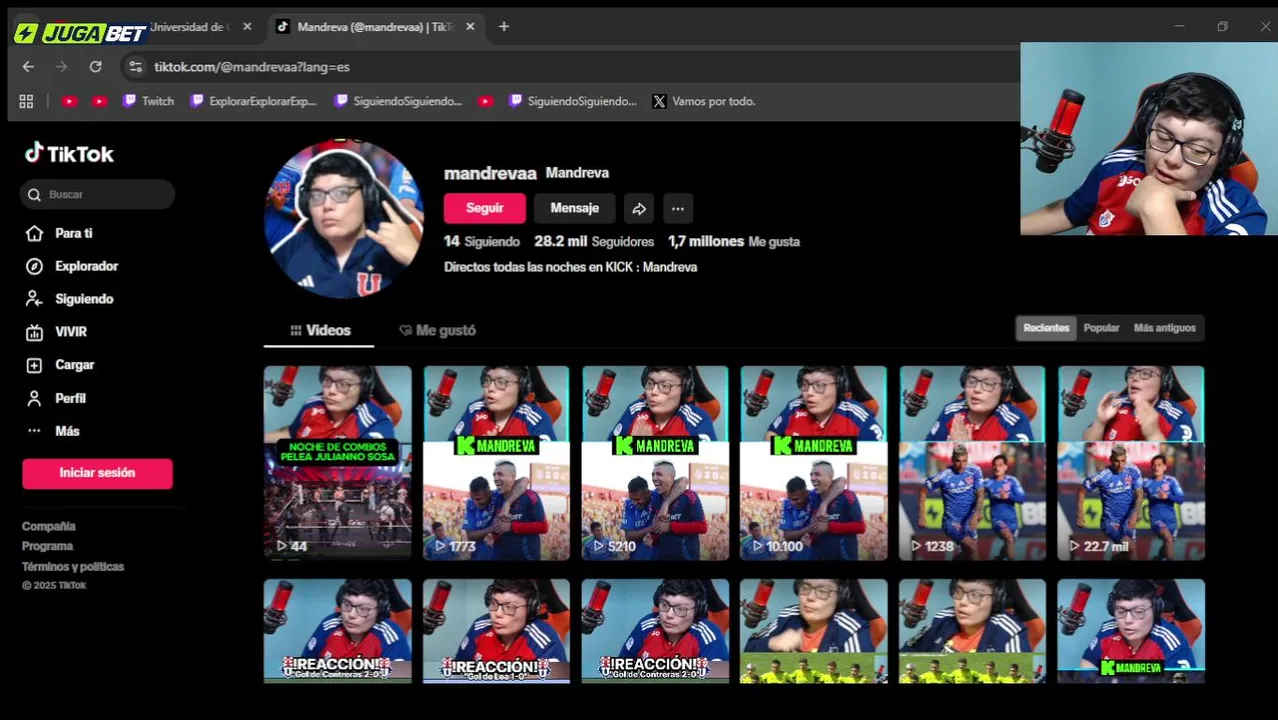Screen dimensions: 1278x720
Task: Open Términos y políticas link
Action: tap(73, 566)
